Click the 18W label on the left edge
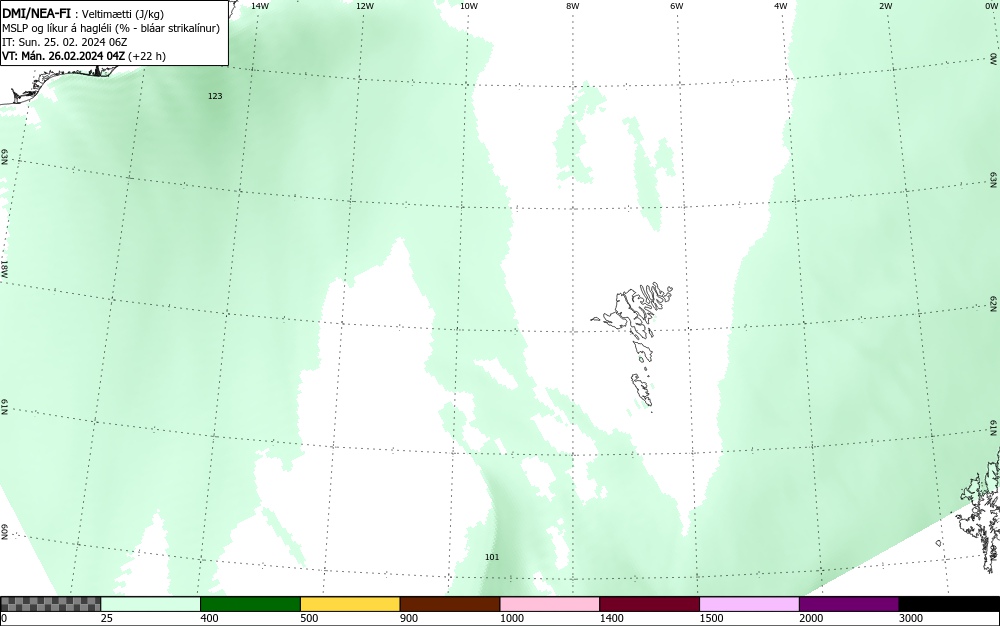The image size is (1000, 626). [4, 268]
